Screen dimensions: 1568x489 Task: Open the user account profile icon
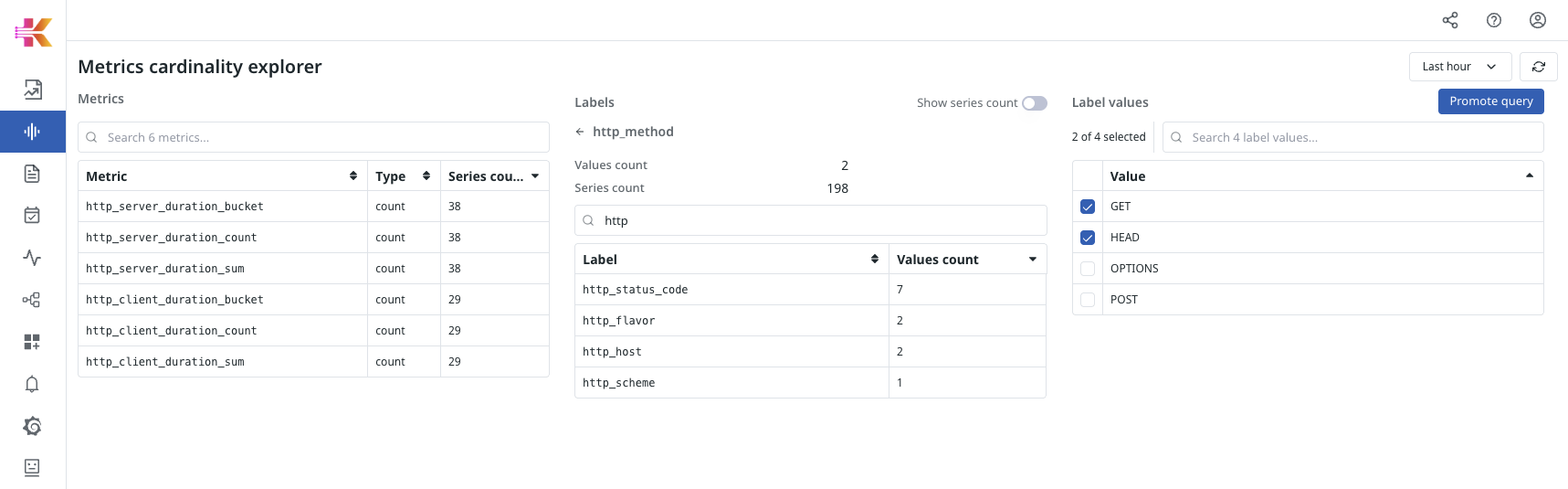pos(1537,20)
